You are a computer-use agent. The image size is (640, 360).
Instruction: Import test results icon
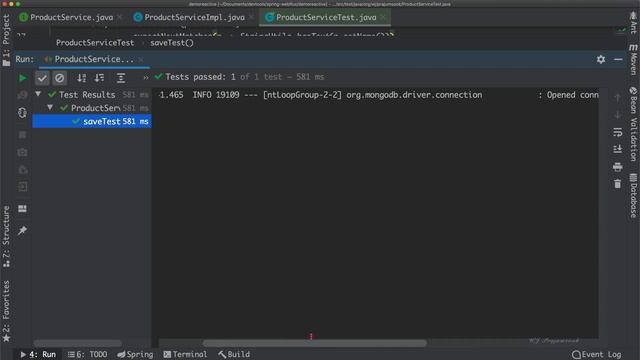point(22,169)
